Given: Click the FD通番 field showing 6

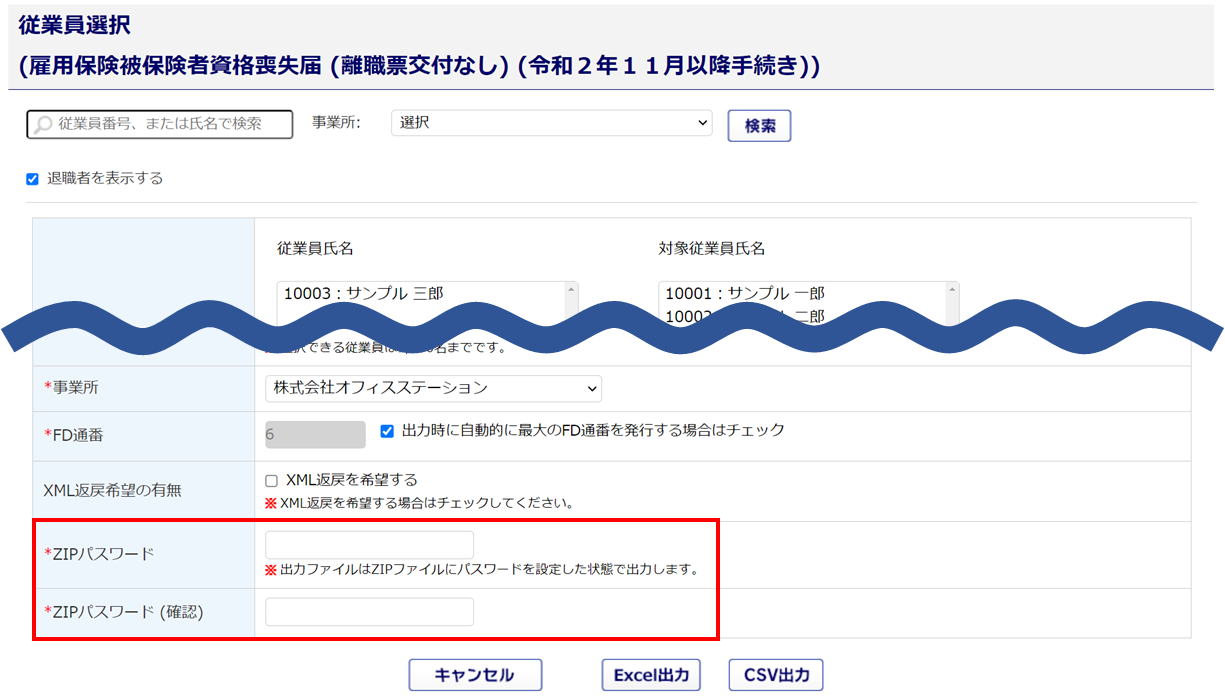Looking at the screenshot, I should 315,434.
